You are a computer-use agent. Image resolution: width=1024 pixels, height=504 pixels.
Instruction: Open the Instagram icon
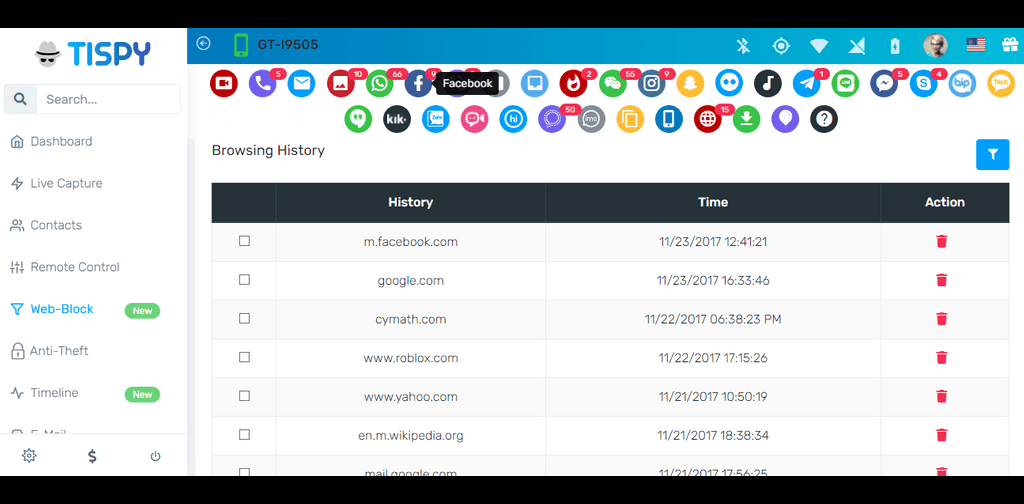coord(651,84)
